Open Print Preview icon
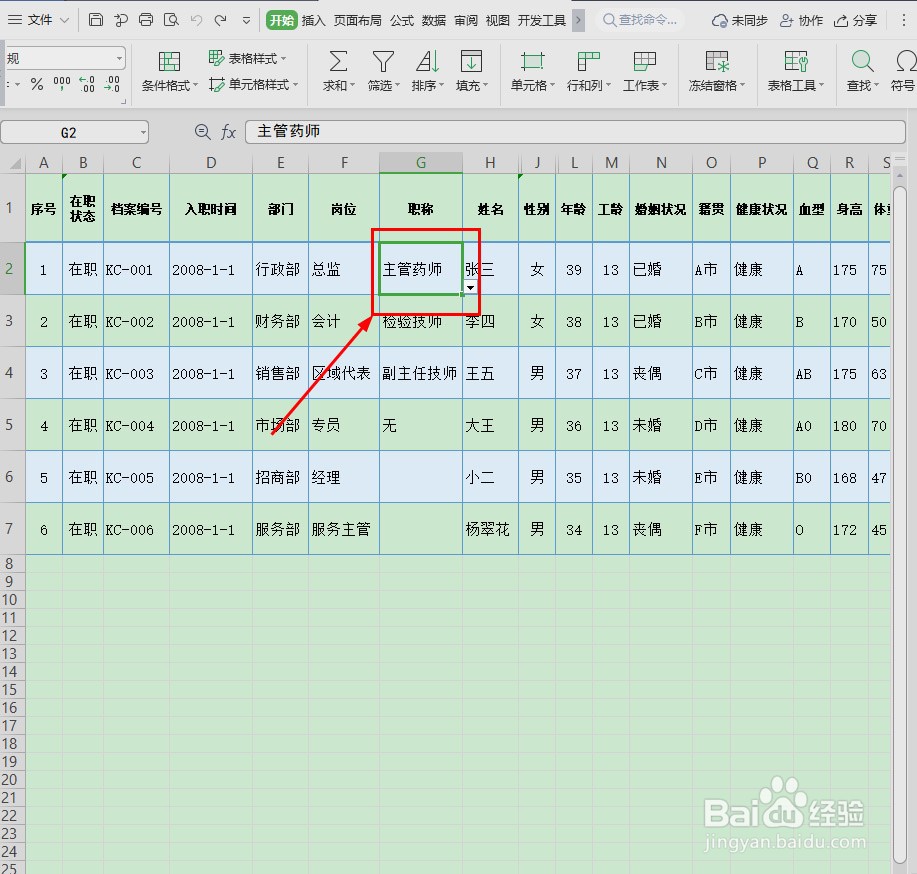 point(171,20)
